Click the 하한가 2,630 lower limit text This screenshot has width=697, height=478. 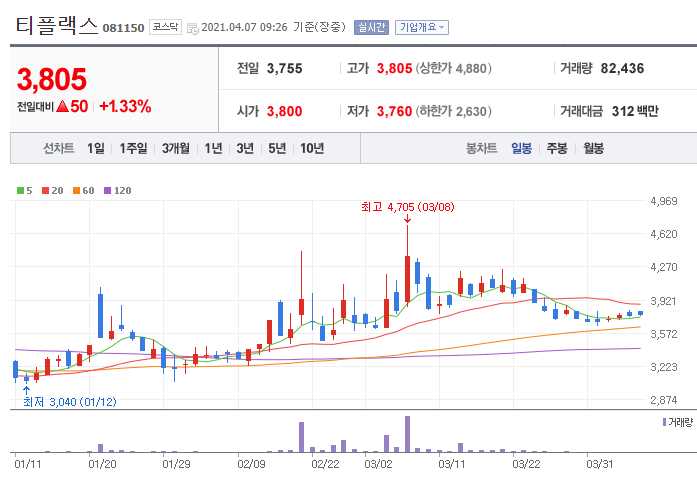(453, 111)
